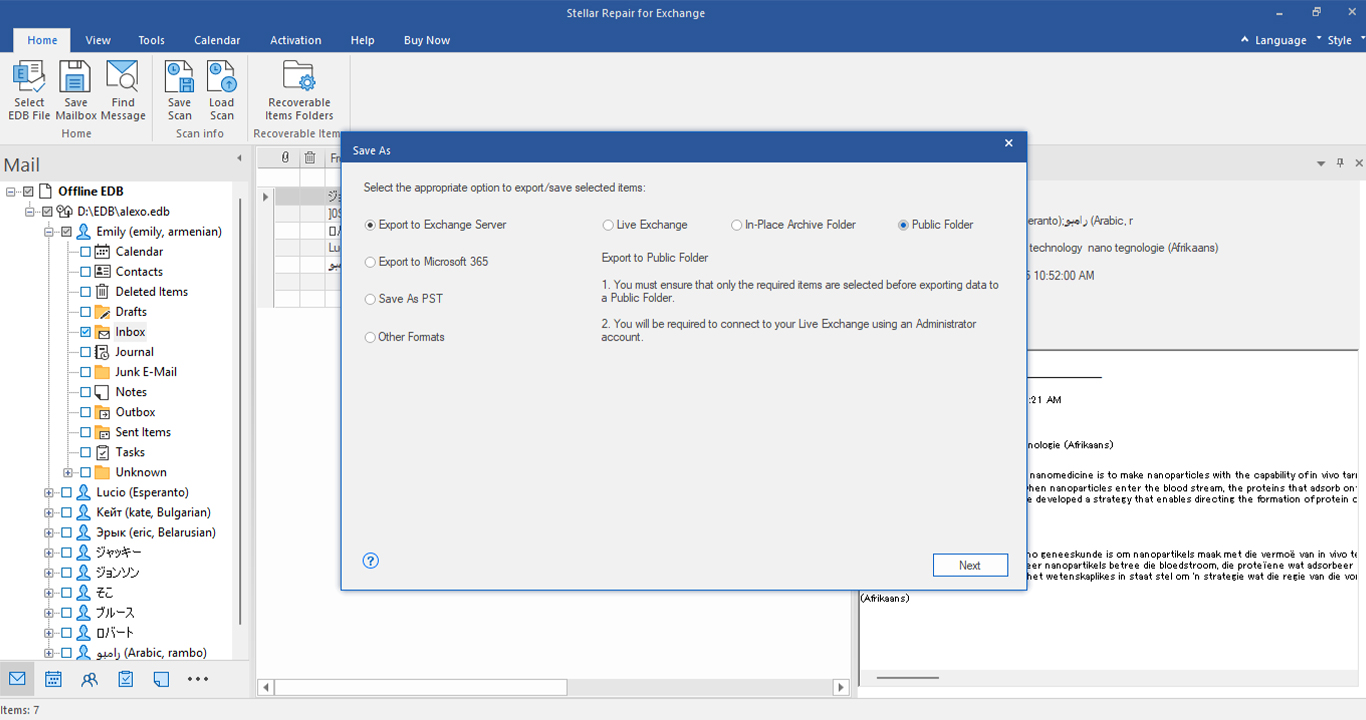Close the Save As dialog

[1009, 144]
